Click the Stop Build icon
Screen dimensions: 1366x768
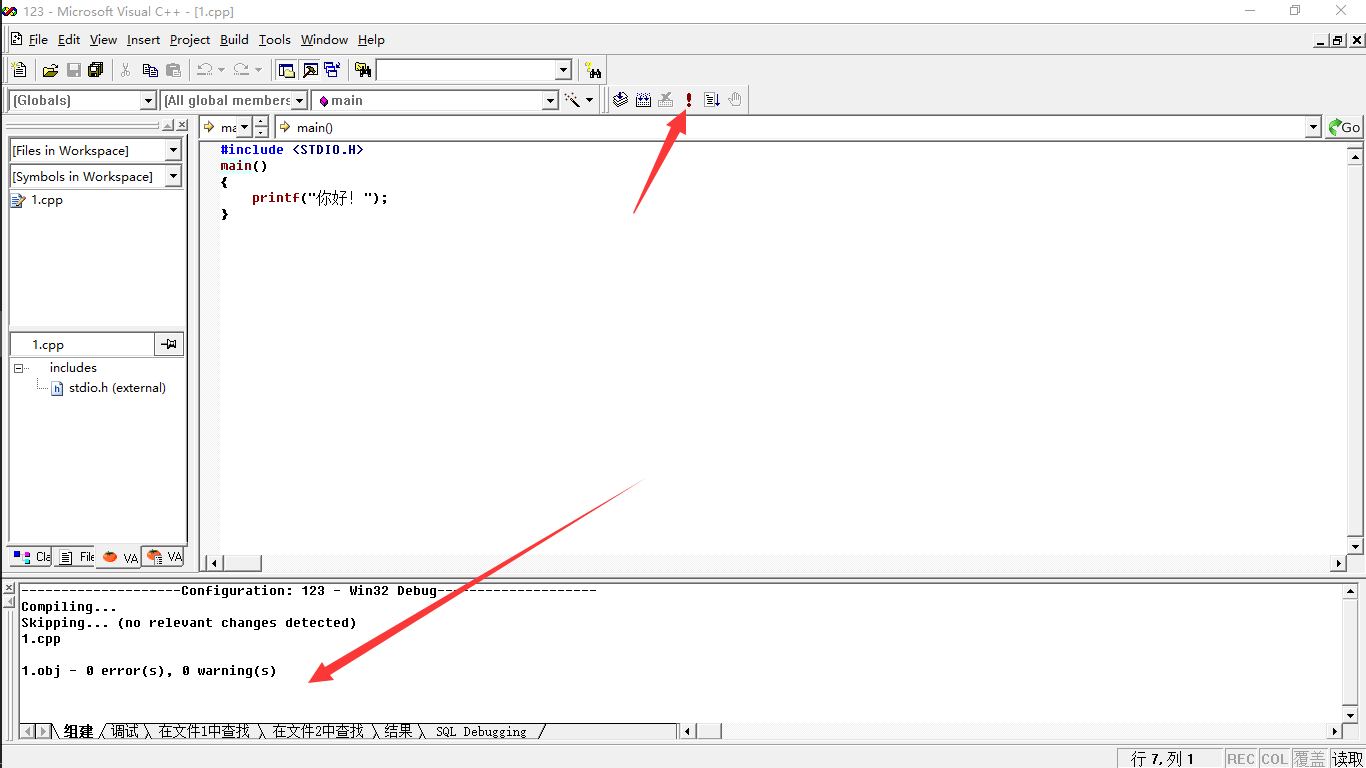666,100
